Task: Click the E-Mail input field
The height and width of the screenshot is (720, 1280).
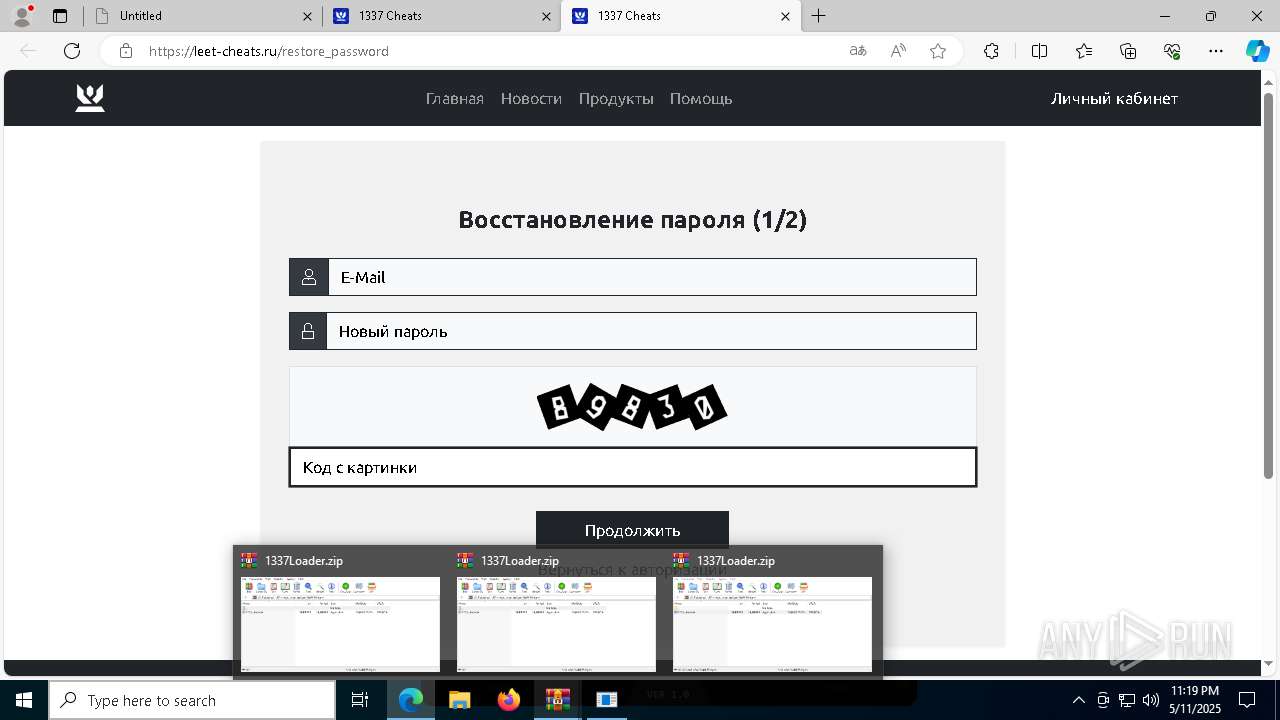Action: tap(652, 277)
